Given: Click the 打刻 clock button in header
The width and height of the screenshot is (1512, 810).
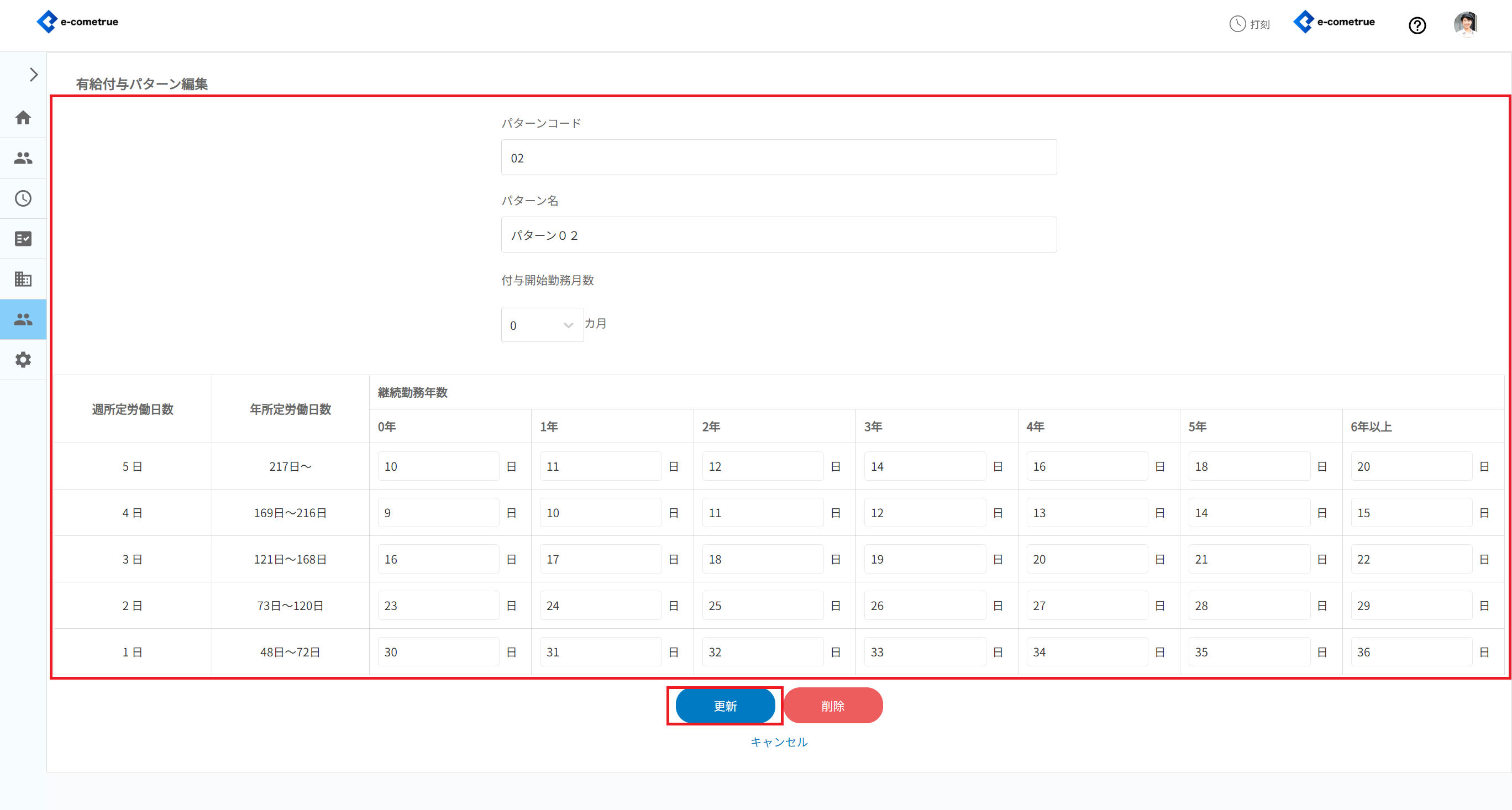Looking at the screenshot, I should [1250, 24].
